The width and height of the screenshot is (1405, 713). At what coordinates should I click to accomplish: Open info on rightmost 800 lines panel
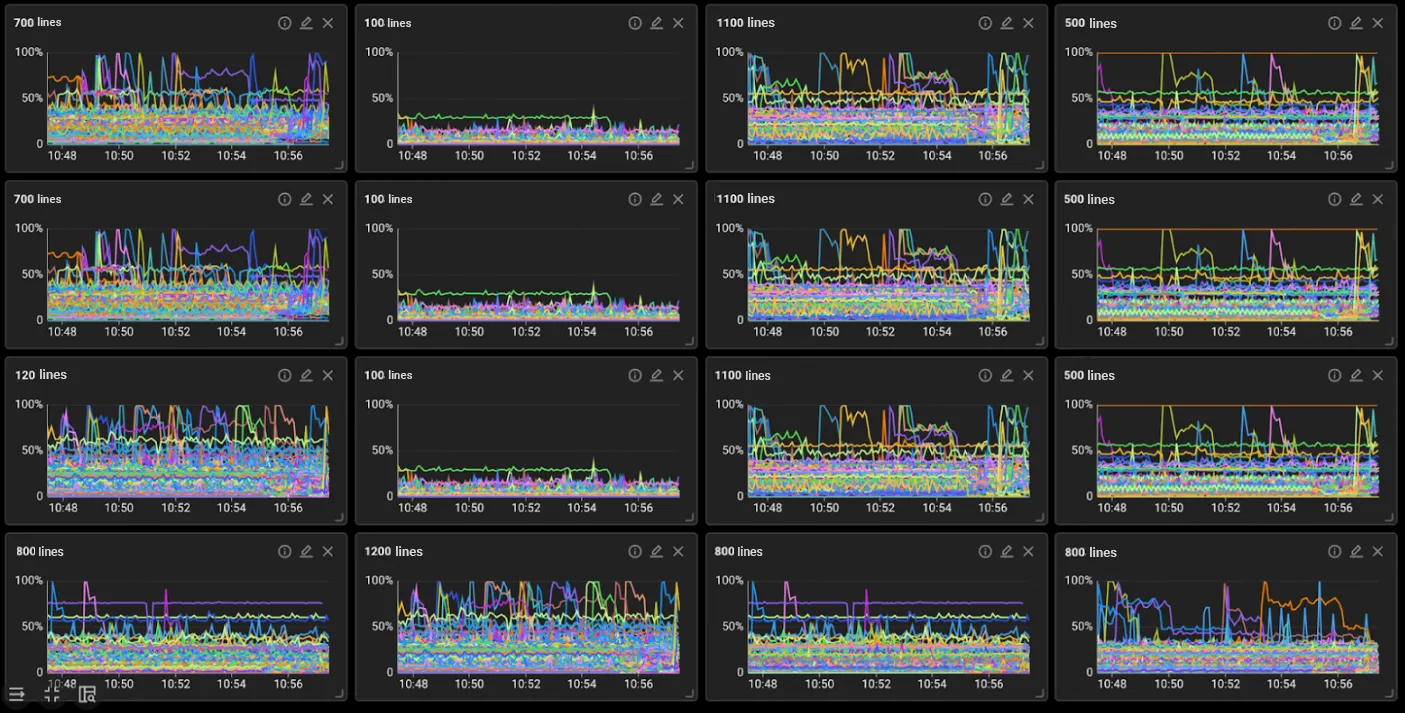[x=1335, y=552]
